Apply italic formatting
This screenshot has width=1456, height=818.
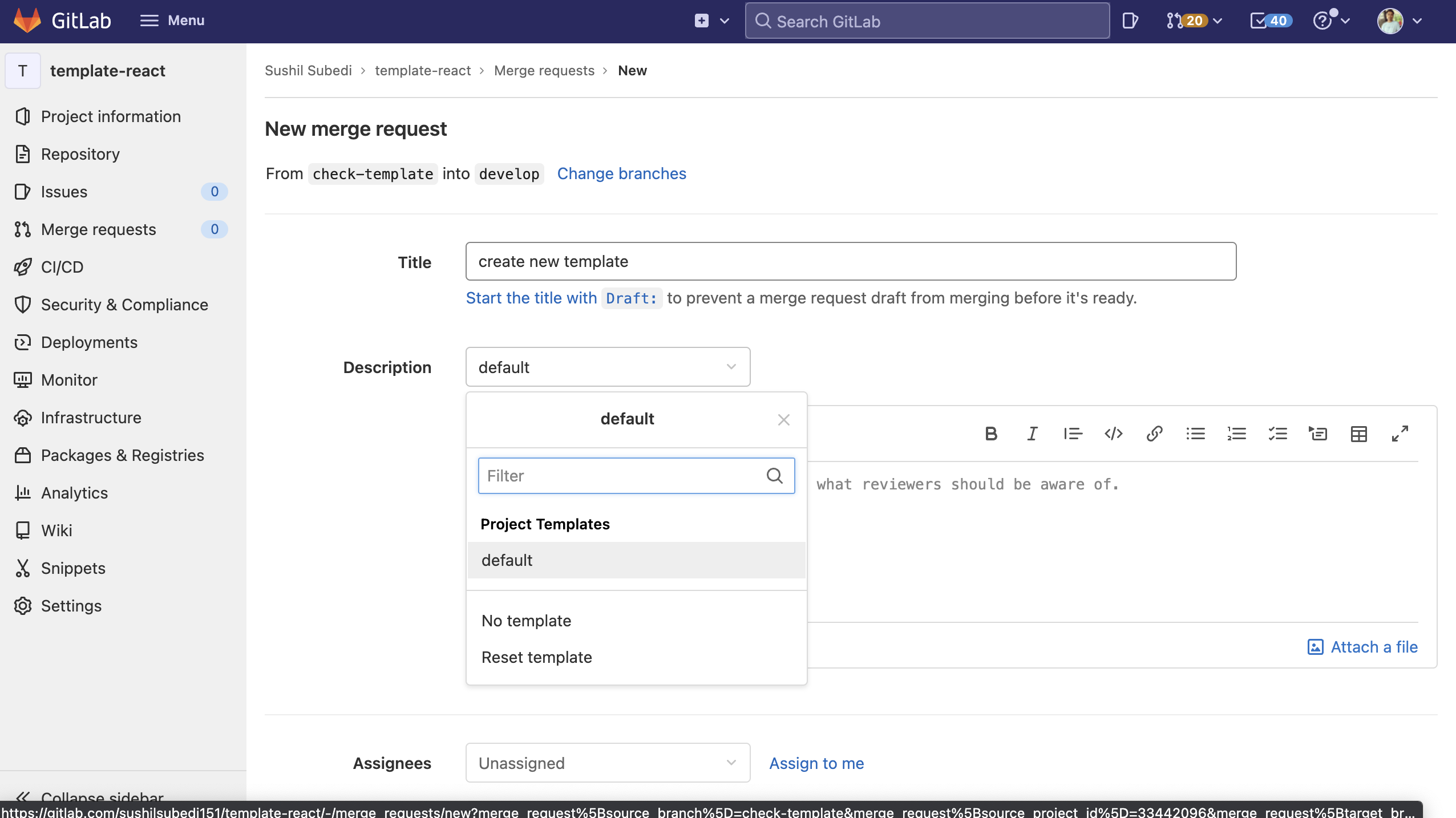[1032, 434]
